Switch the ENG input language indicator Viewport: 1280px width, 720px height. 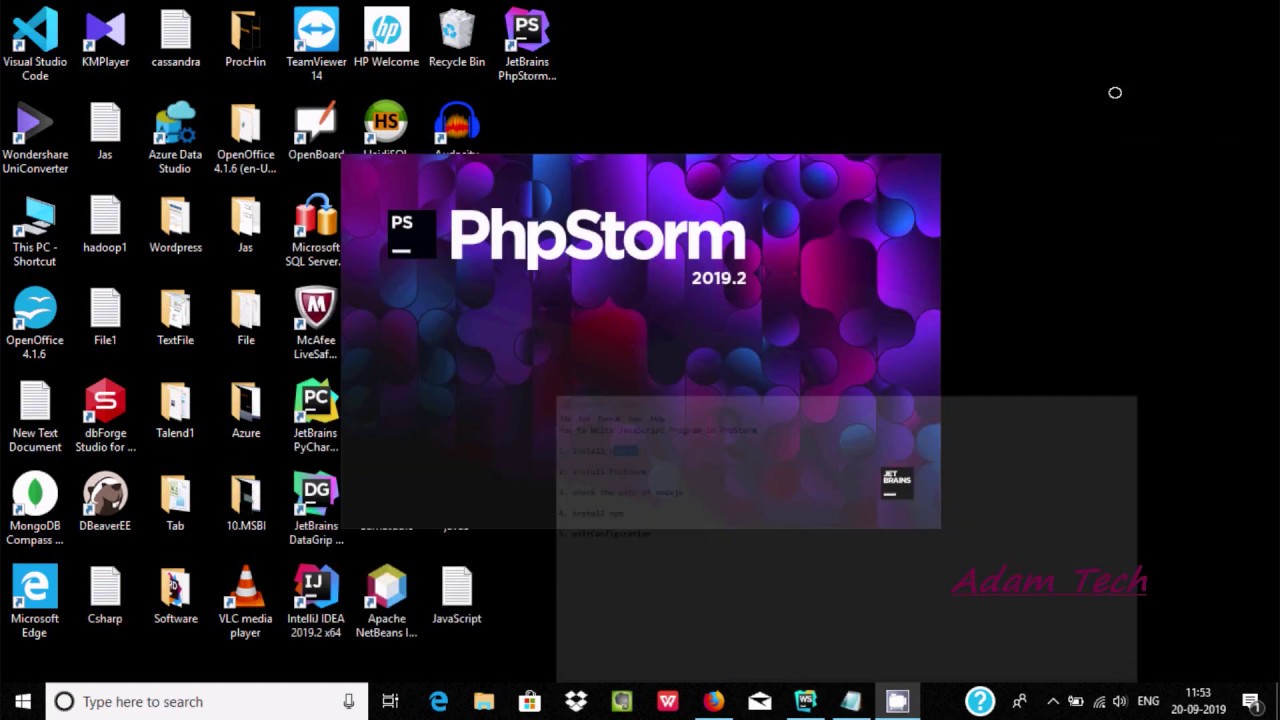pyautogui.click(x=1148, y=701)
